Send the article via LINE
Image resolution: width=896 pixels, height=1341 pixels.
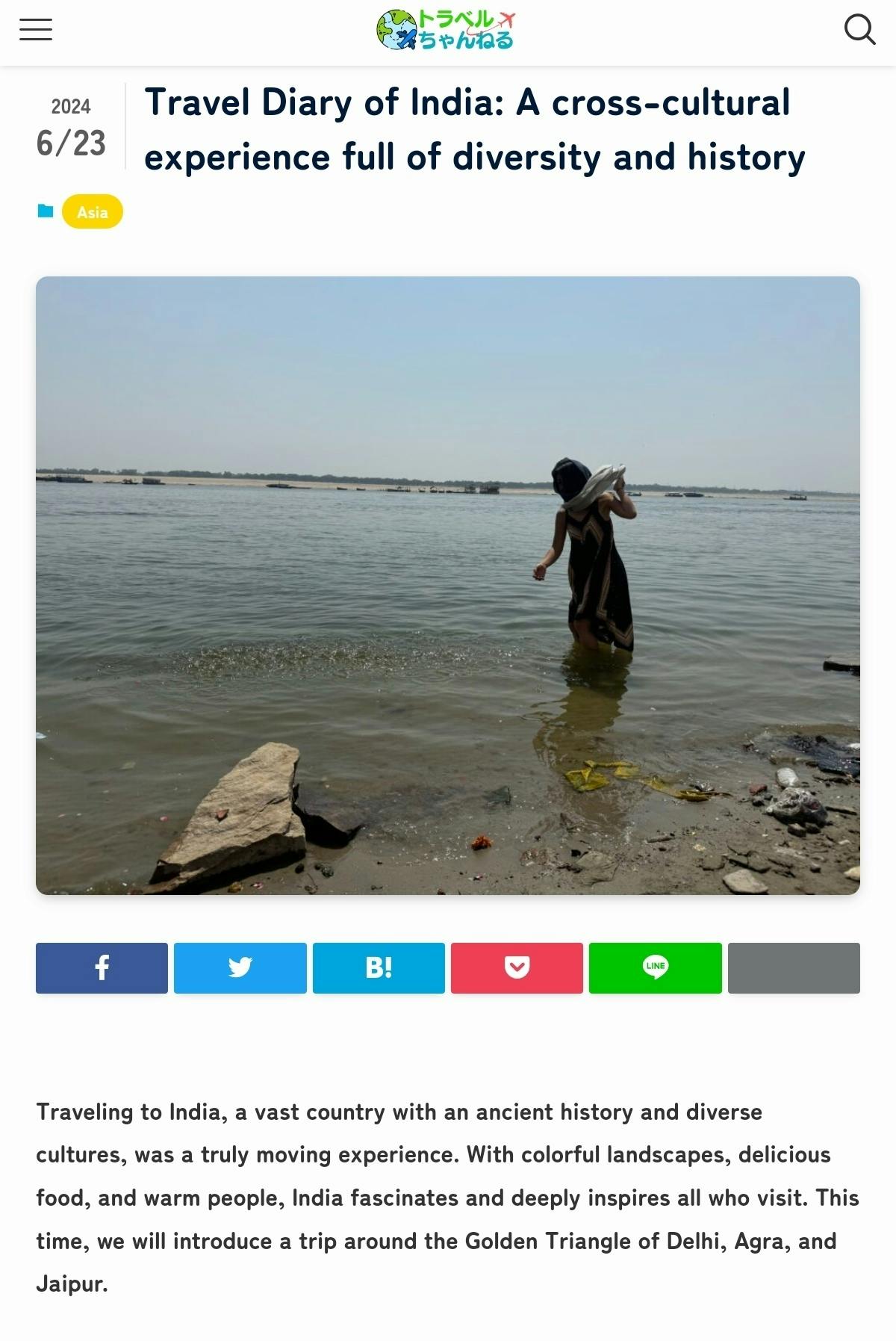coord(656,967)
